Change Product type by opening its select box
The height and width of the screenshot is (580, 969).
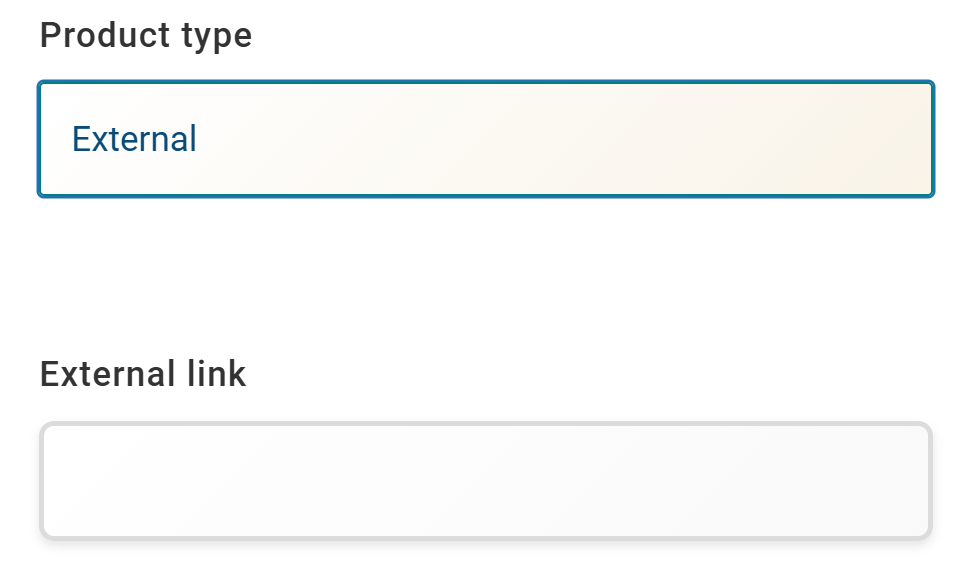pyautogui.click(x=486, y=139)
